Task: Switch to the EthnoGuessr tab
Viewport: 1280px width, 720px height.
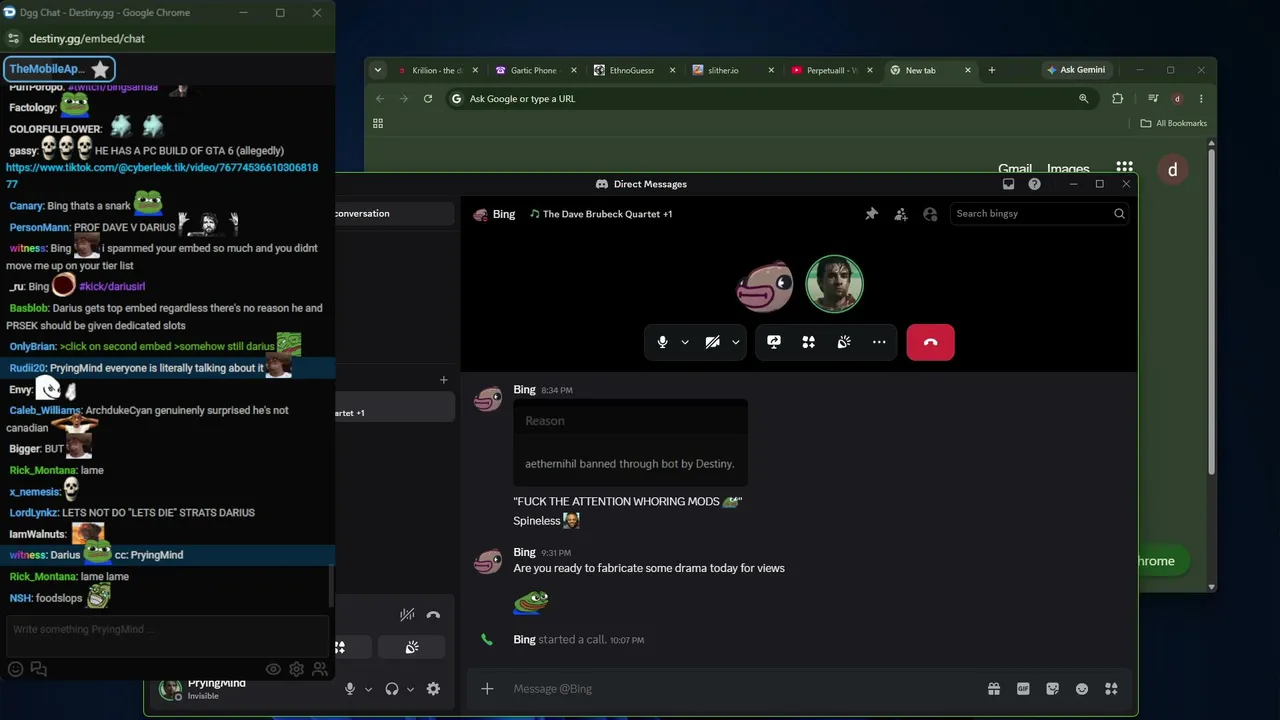Action: [x=631, y=70]
